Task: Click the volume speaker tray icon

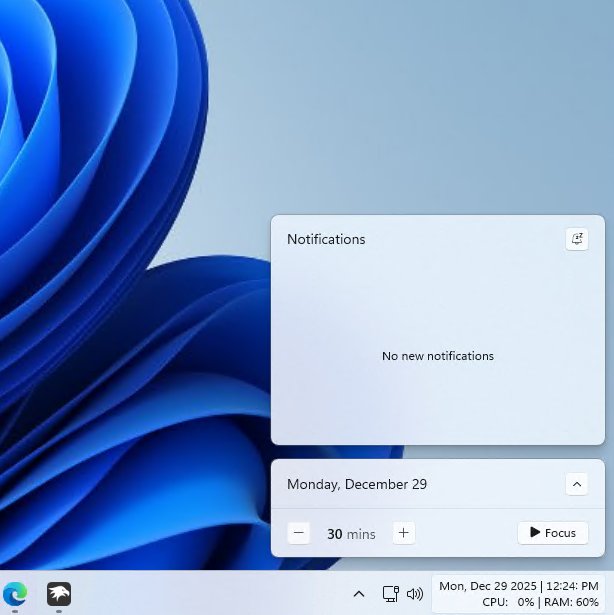Action: 415,594
